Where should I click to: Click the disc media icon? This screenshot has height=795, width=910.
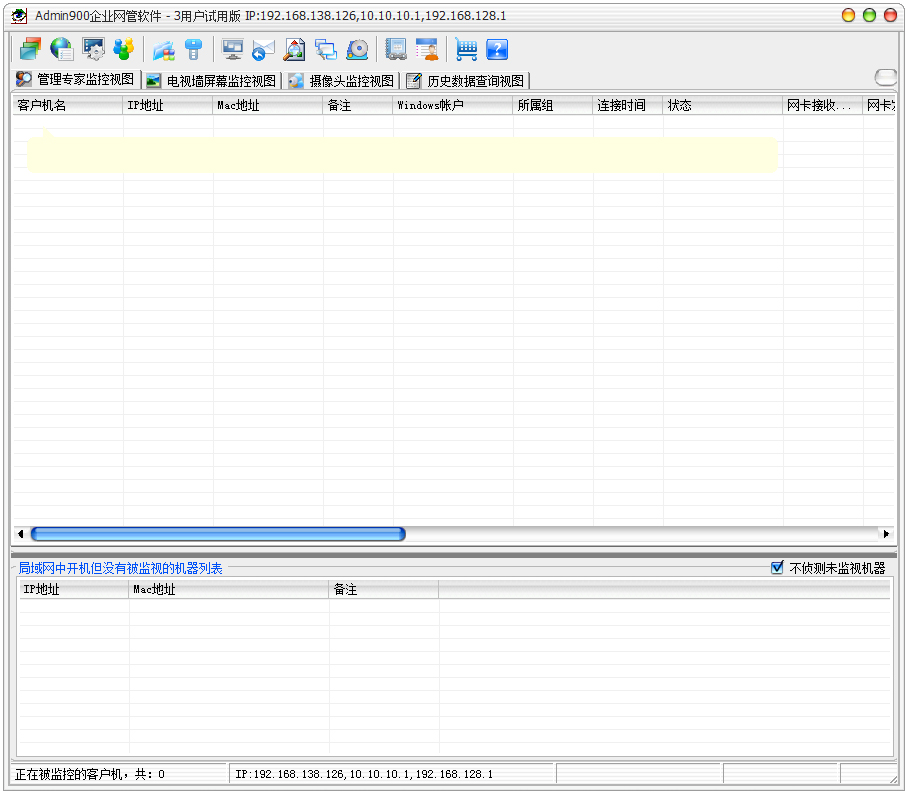[357, 49]
